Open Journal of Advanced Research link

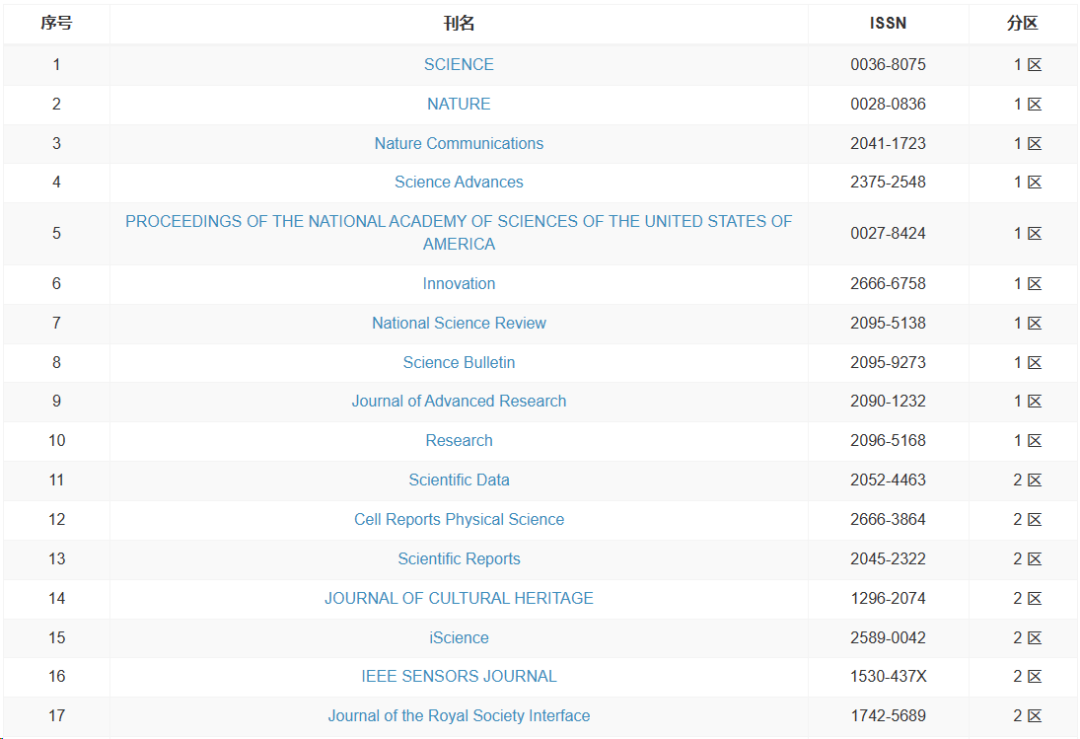tap(459, 401)
